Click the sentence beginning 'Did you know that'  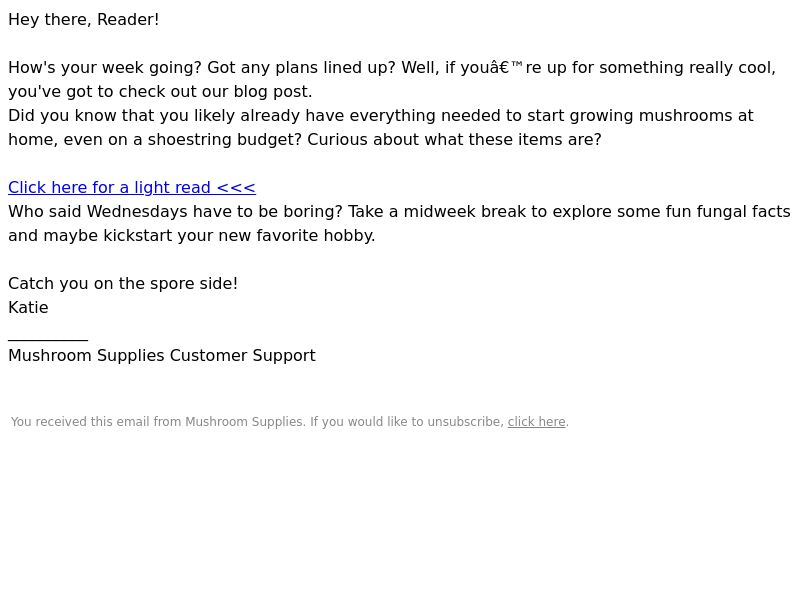click(381, 128)
